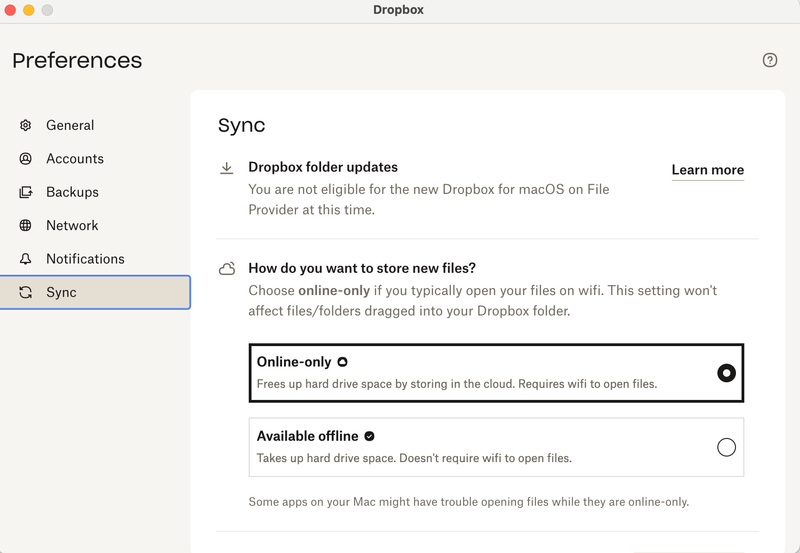Image resolution: width=800 pixels, height=553 pixels.
Task: Open the General preferences tab
Action: tap(70, 125)
